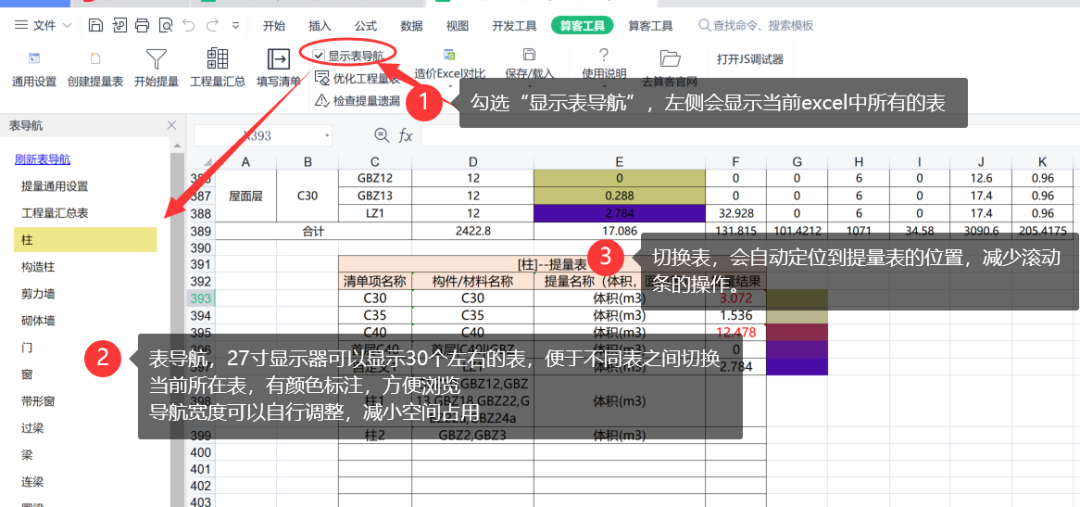Close the 表导航 side panel
The height and width of the screenshot is (507, 1080).
point(171,125)
